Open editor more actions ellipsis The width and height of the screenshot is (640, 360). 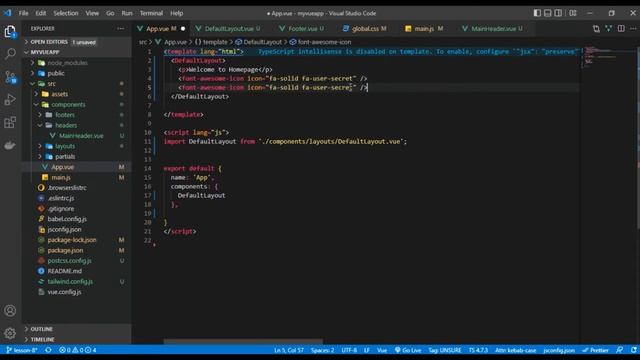(633, 29)
